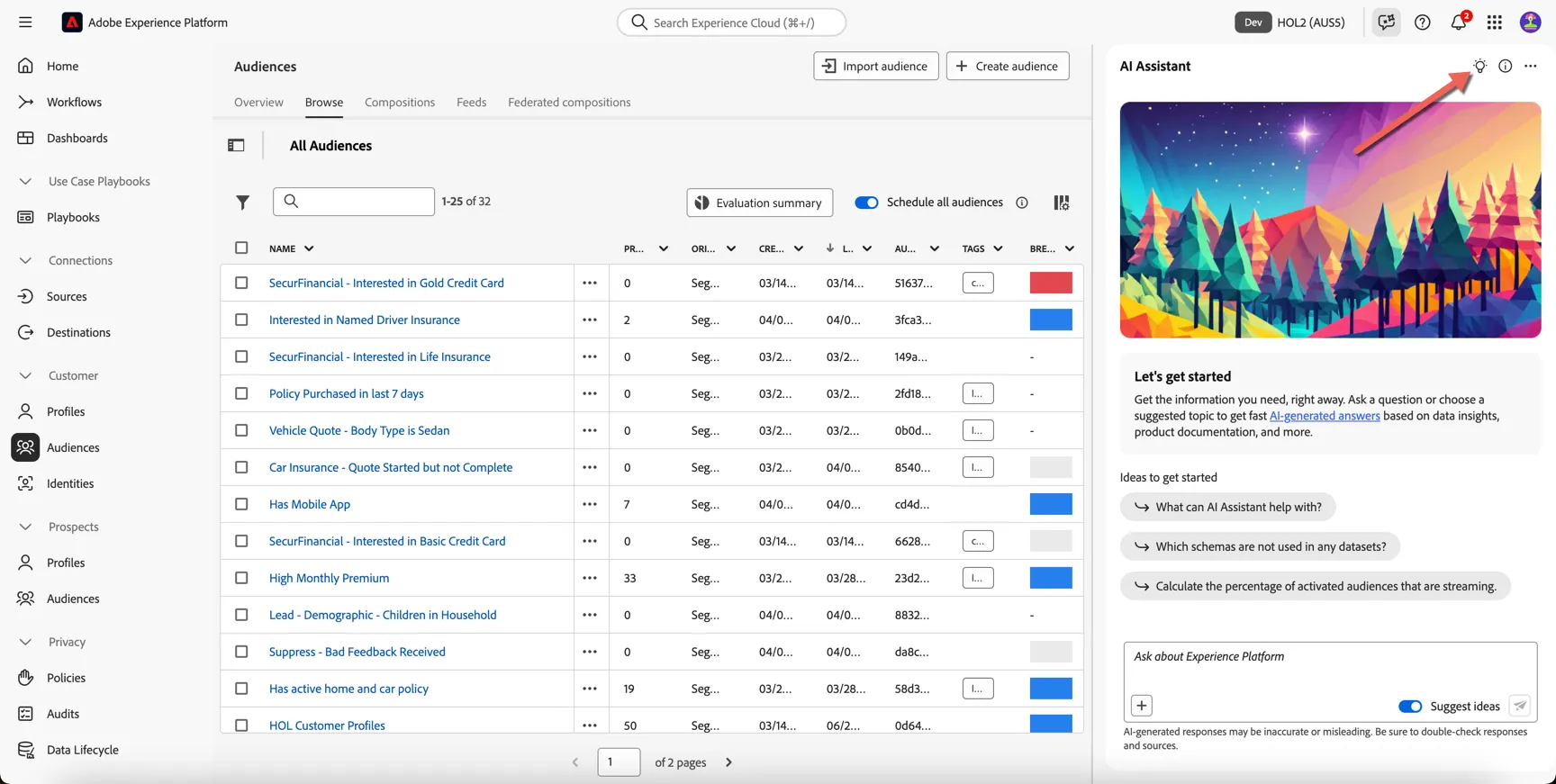Click the plus icon in Ask box
This screenshot has width=1556, height=784.
1141,706
